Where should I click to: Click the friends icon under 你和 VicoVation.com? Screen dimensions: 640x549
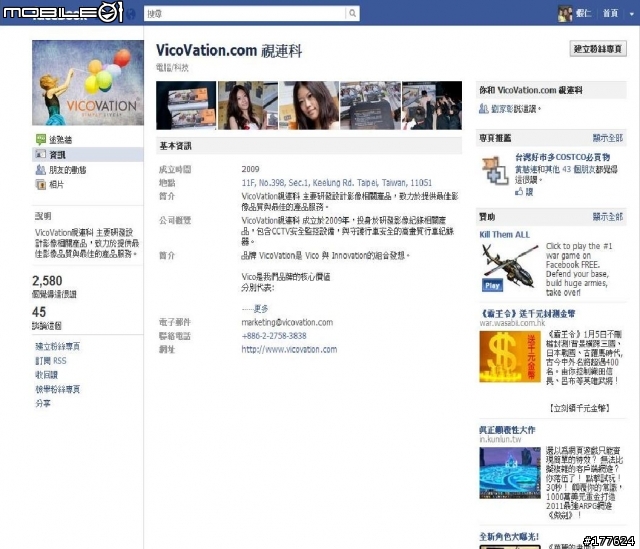point(484,109)
